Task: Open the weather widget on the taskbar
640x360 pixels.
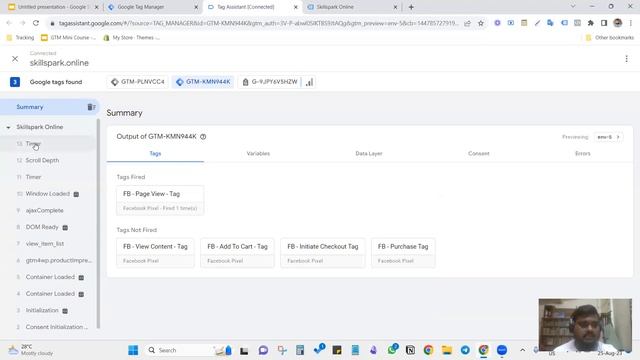Action: [x=31, y=350]
